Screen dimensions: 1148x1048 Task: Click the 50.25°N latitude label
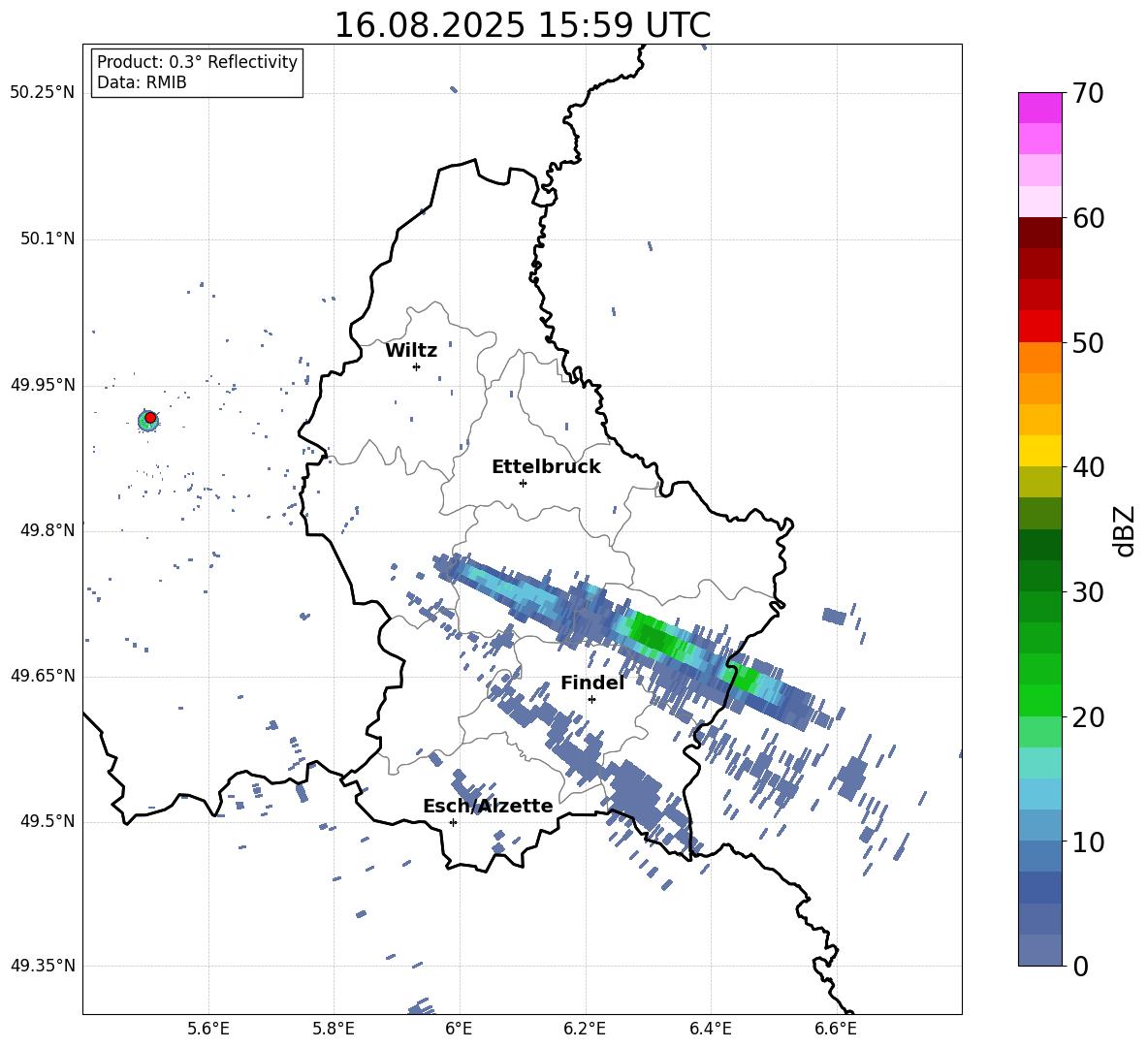click(43, 93)
